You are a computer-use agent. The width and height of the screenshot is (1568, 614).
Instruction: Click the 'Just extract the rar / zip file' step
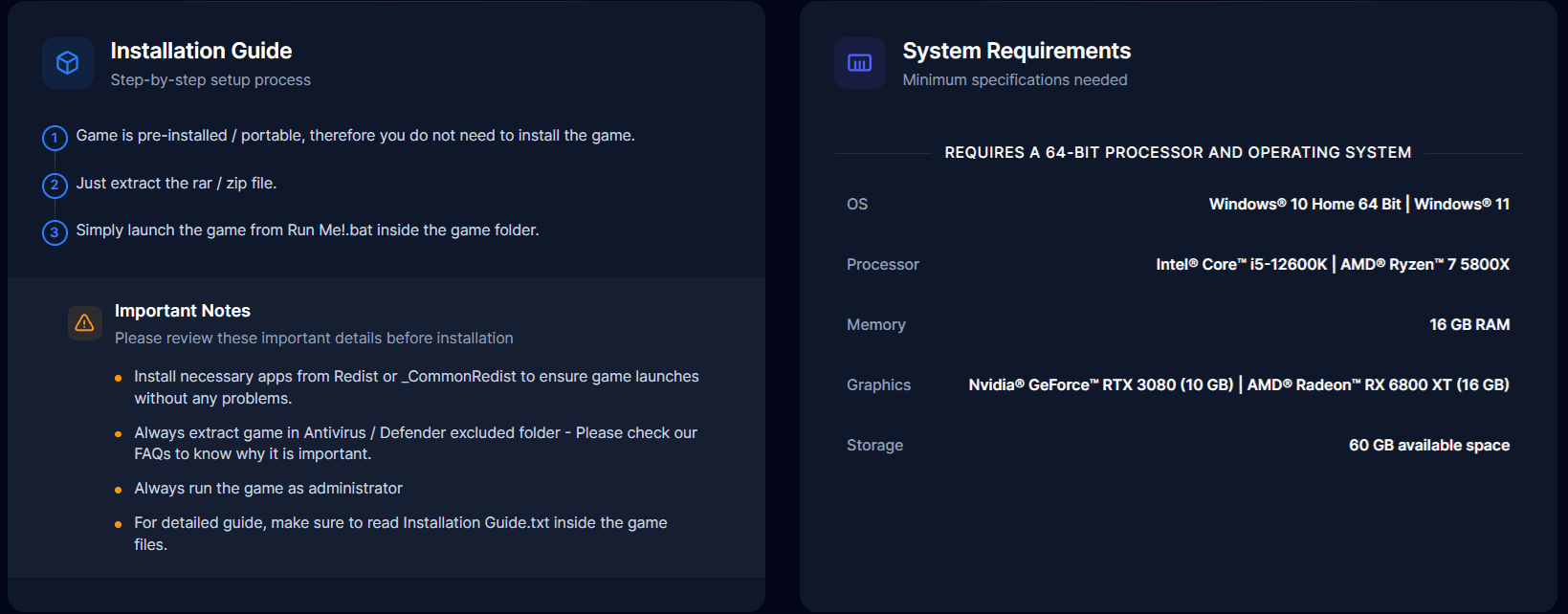pos(176,183)
